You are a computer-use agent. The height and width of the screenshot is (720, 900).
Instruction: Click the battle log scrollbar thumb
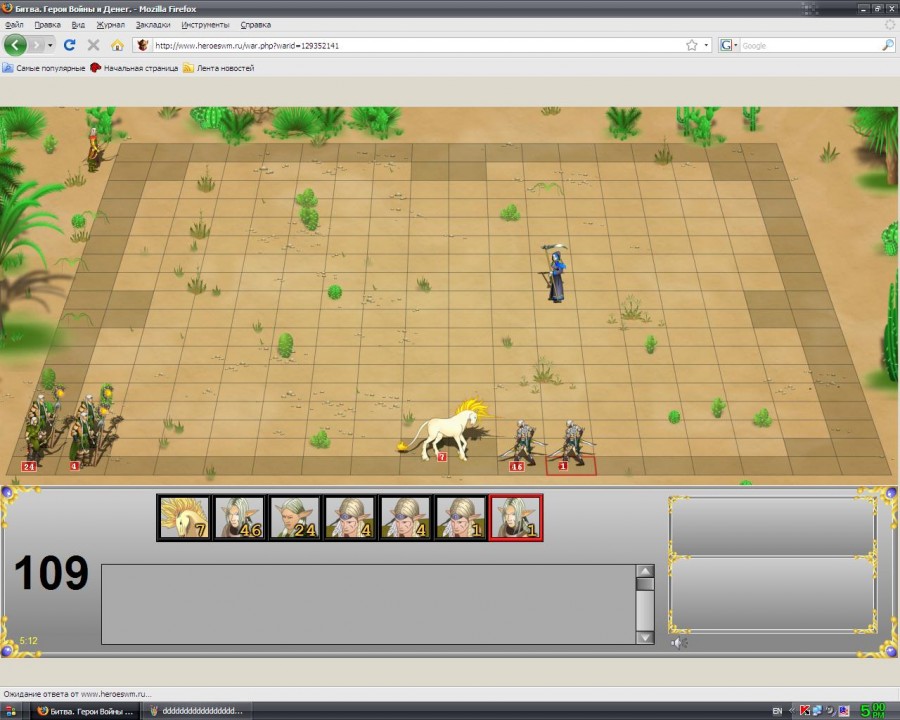click(x=645, y=584)
